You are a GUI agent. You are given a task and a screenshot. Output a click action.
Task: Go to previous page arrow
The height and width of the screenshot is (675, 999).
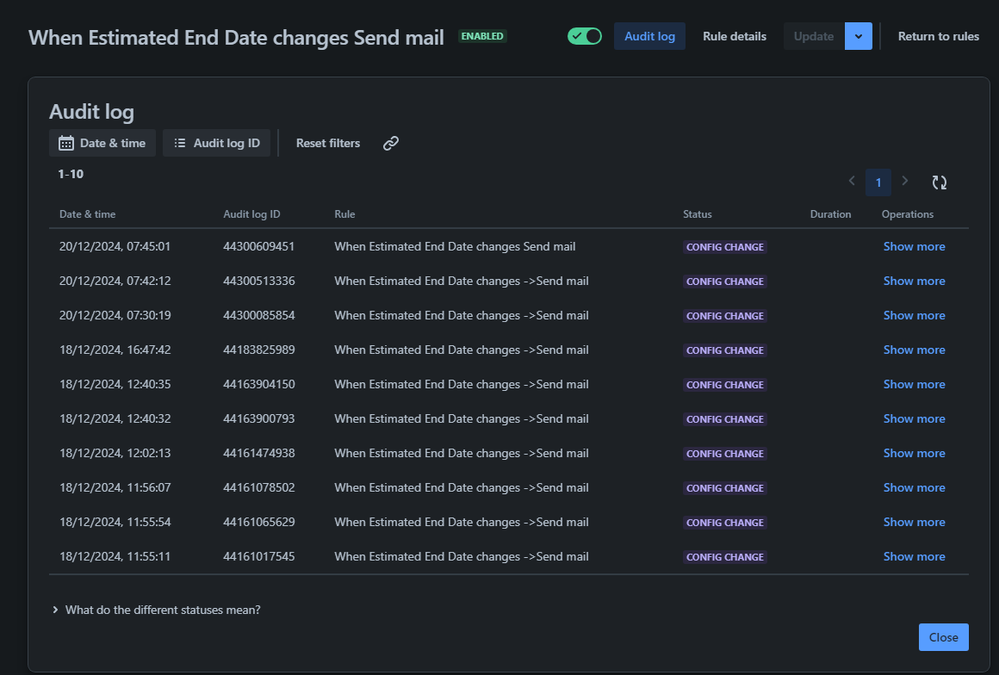[x=851, y=181]
